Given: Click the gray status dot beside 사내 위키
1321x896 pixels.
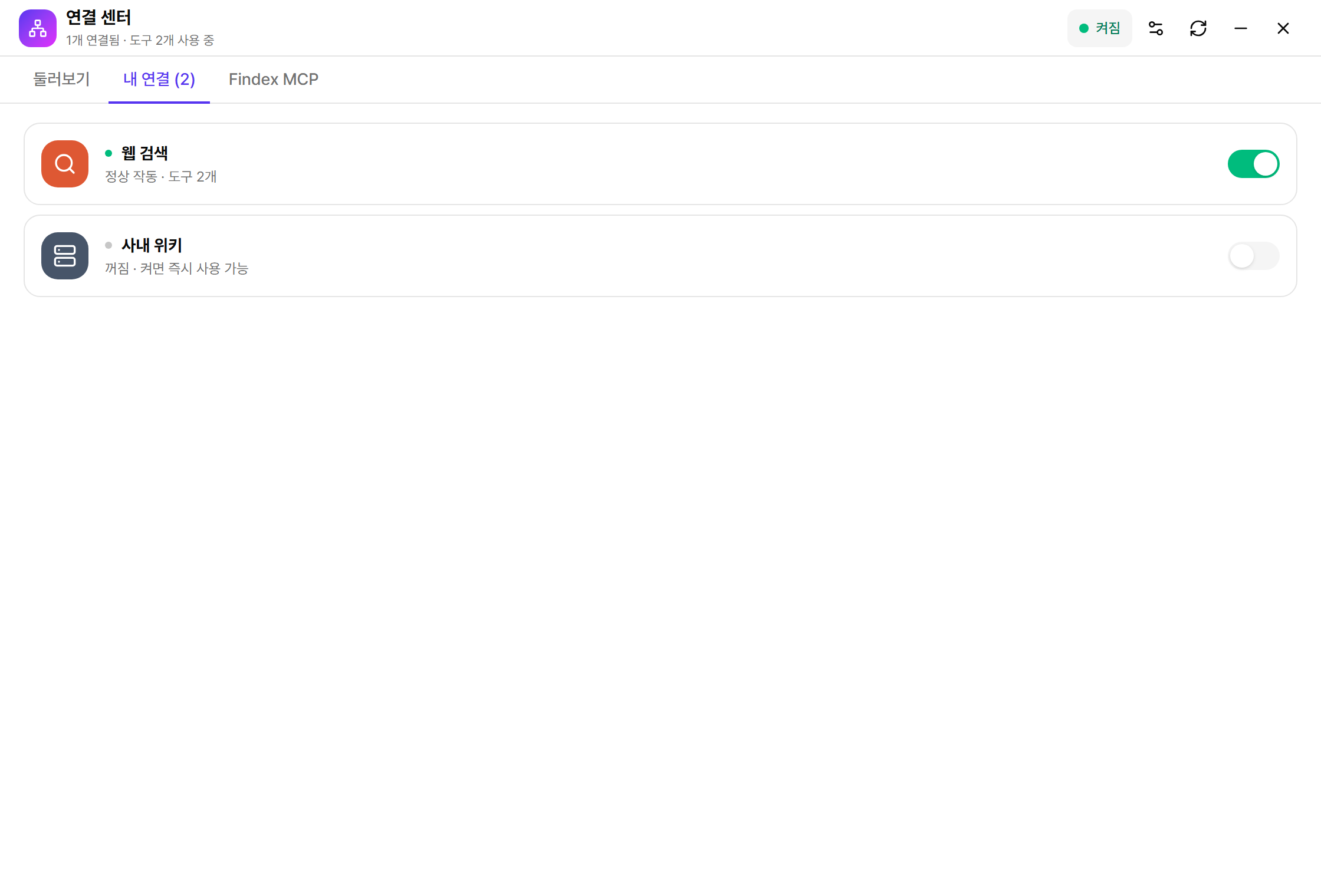Looking at the screenshot, I should click(x=109, y=245).
